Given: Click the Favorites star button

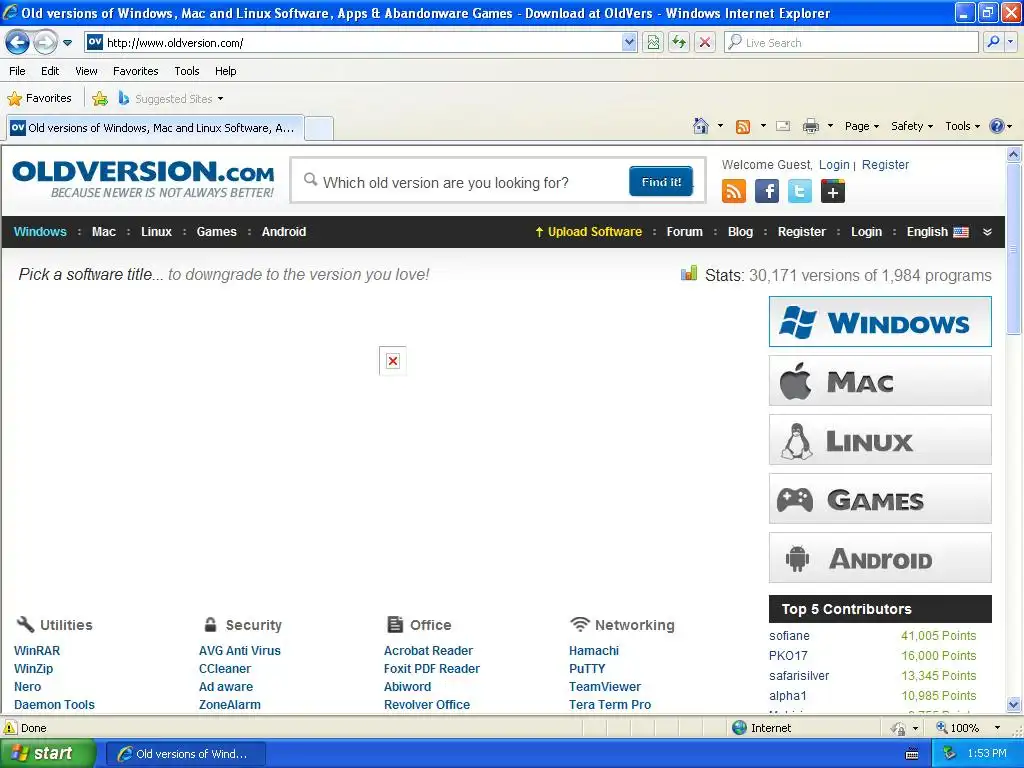Looking at the screenshot, I should [x=39, y=99].
